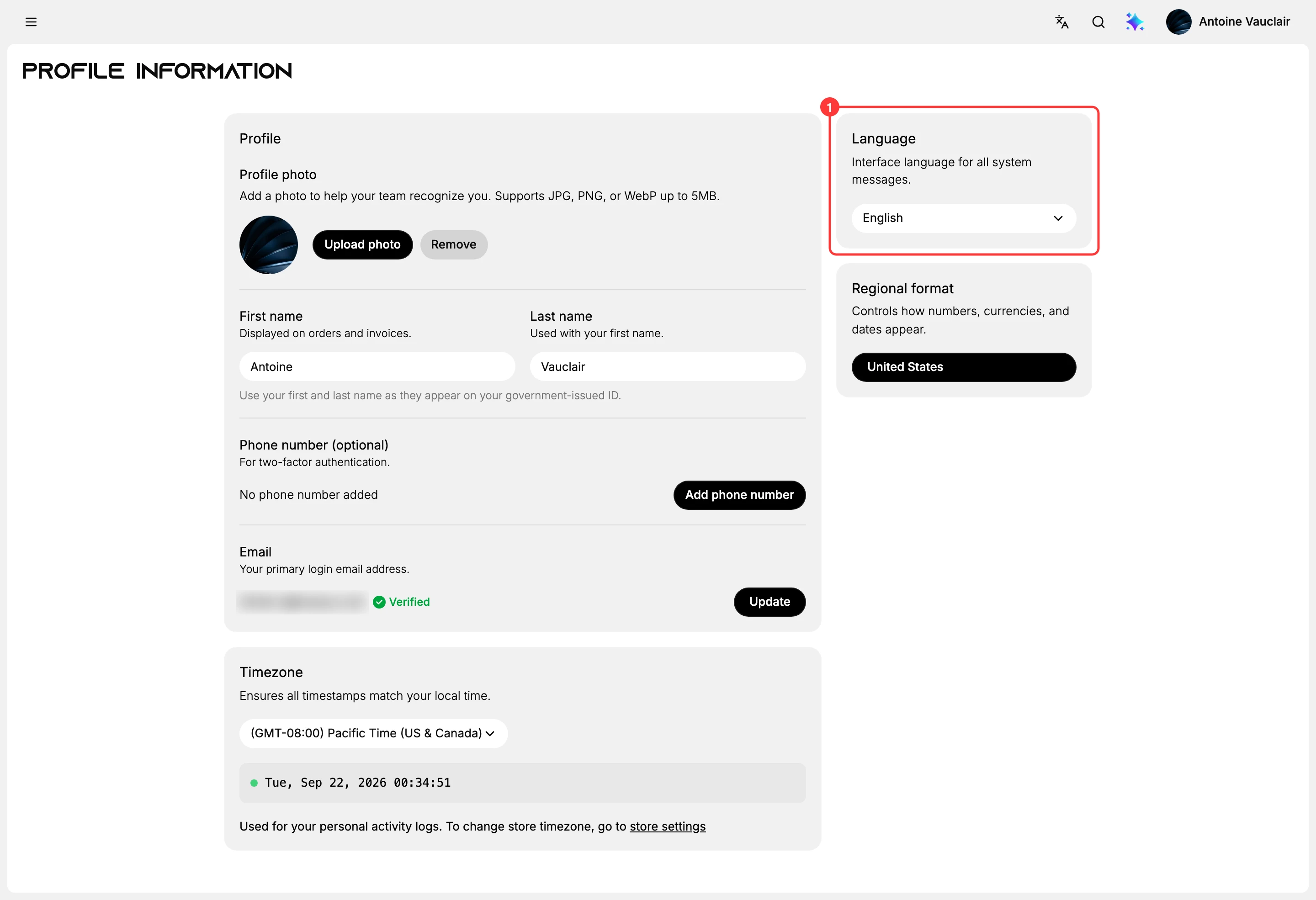Image resolution: width=1316 pixels, height=900 pixels.
Task: Click the header avatar beside Antoine Vauclair
Action: 1178,22
